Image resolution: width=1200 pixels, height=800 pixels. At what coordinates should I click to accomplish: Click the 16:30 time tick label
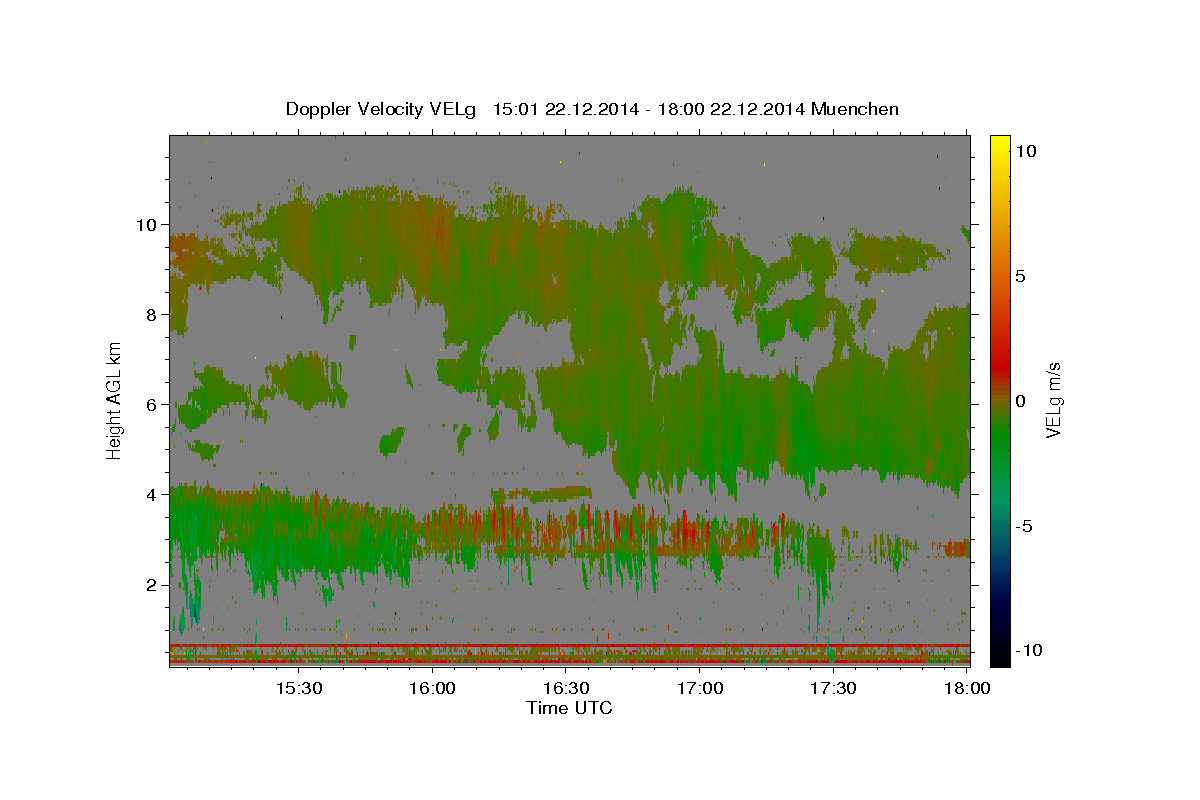[x=566, y=688]
